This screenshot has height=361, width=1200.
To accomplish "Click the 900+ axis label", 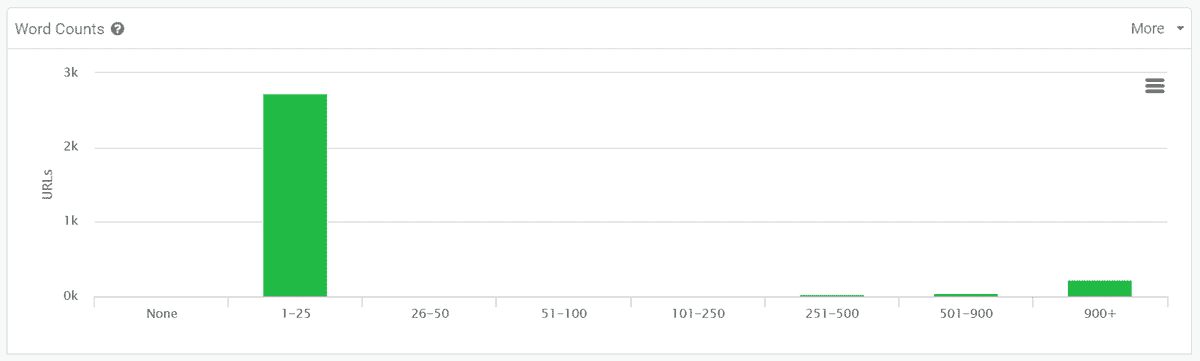I will point(1100,313).
